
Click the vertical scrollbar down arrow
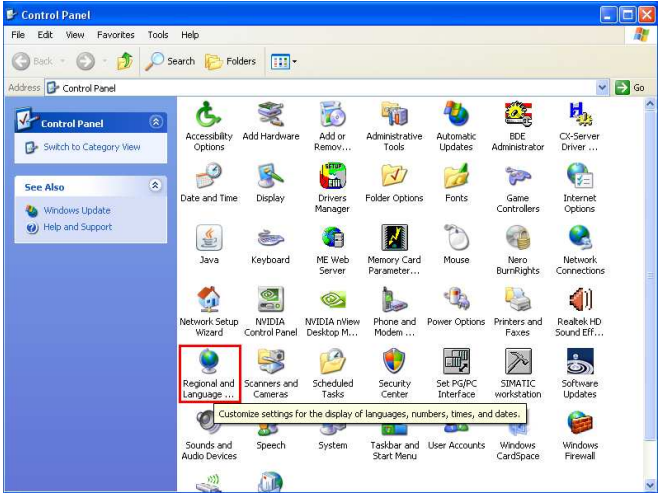point(650,486)
